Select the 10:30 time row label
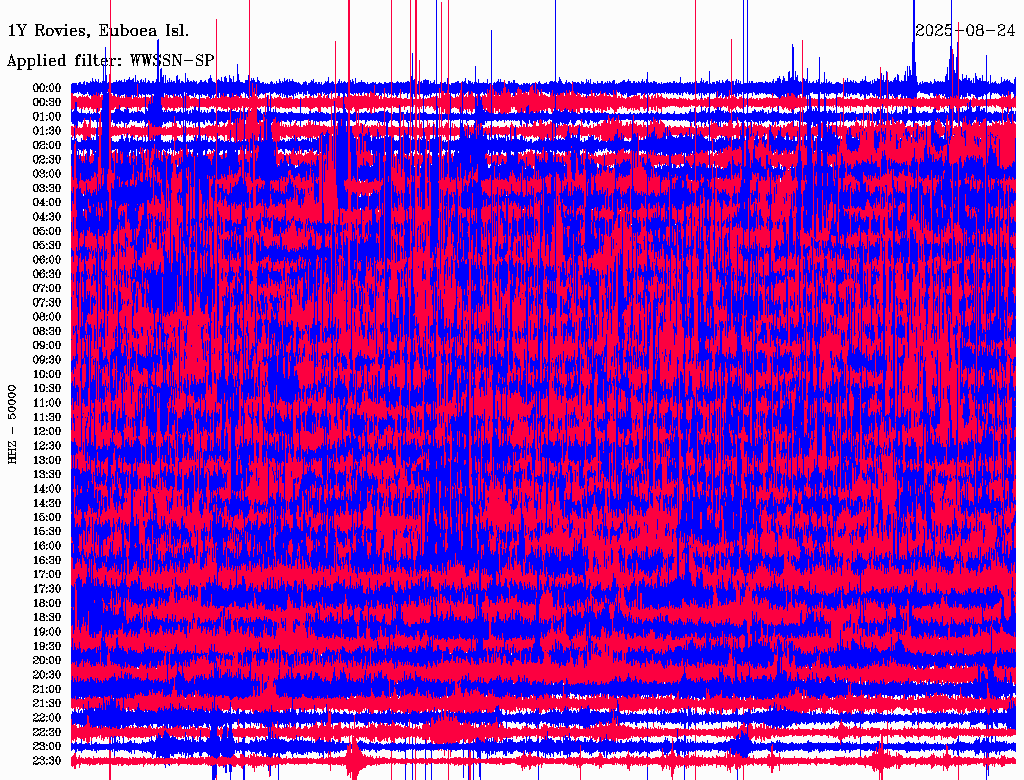Screen dimensions: 1024x780 pos(47,389)
